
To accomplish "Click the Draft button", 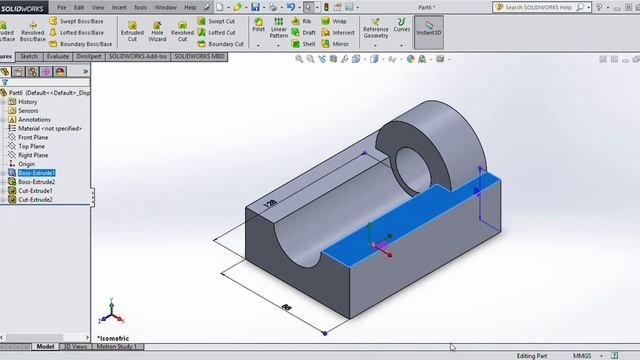I will coord(304,33).
